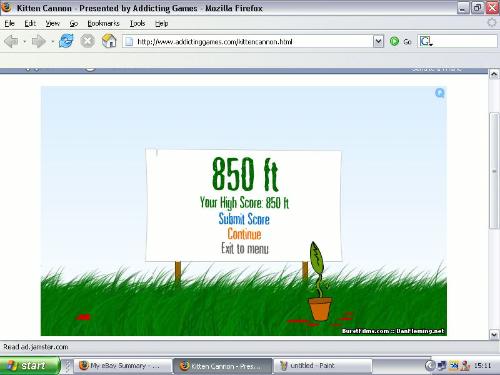The image size is (500, 375).
Task: Click the Forward arrow icon
Action: 39,42
